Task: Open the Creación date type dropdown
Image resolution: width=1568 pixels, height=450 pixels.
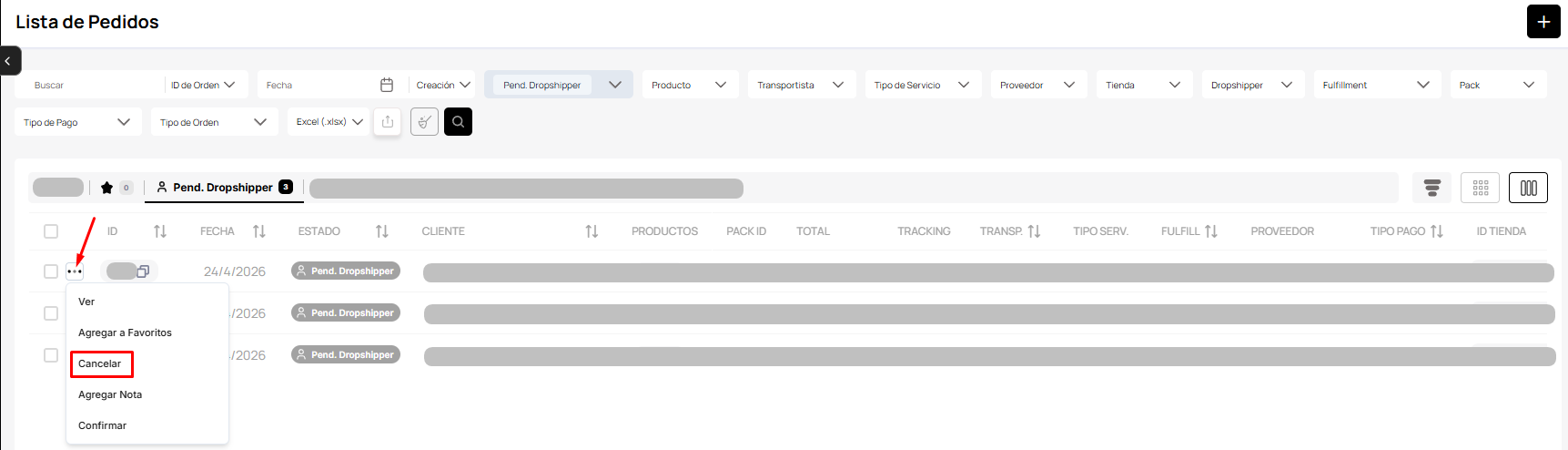Action: (x=444, y=85)
